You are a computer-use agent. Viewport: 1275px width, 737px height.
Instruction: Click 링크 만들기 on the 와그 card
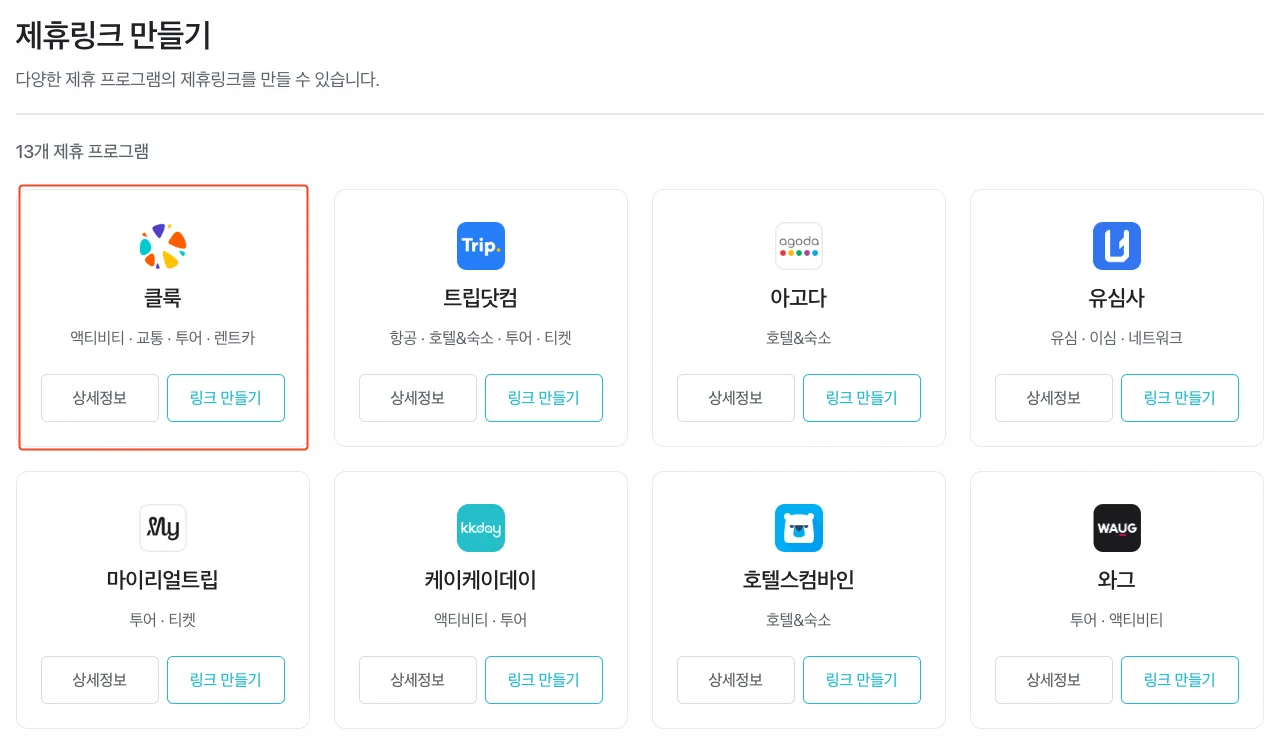click(x=1180, y=679)
